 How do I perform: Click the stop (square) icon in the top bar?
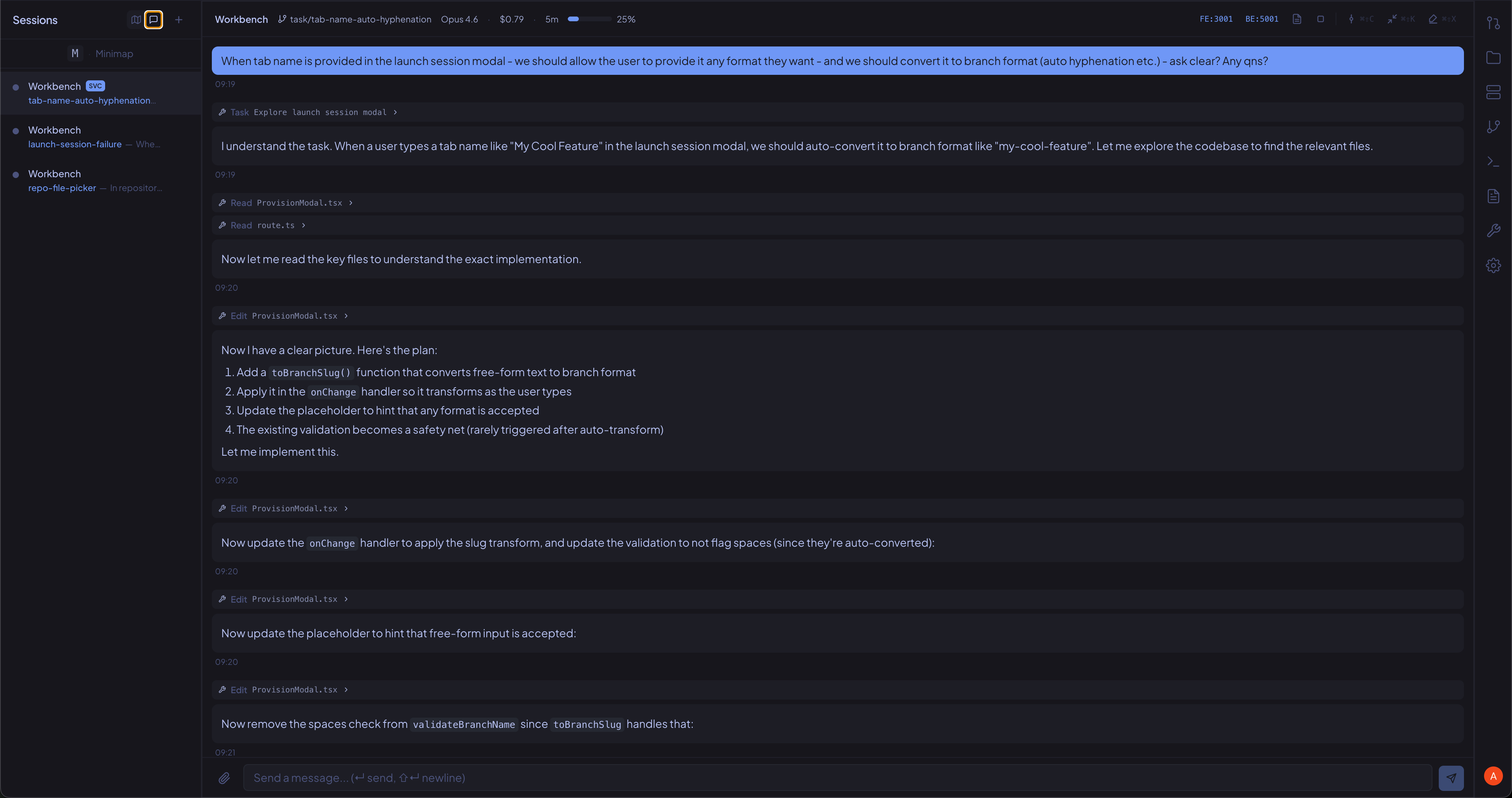1321,19
